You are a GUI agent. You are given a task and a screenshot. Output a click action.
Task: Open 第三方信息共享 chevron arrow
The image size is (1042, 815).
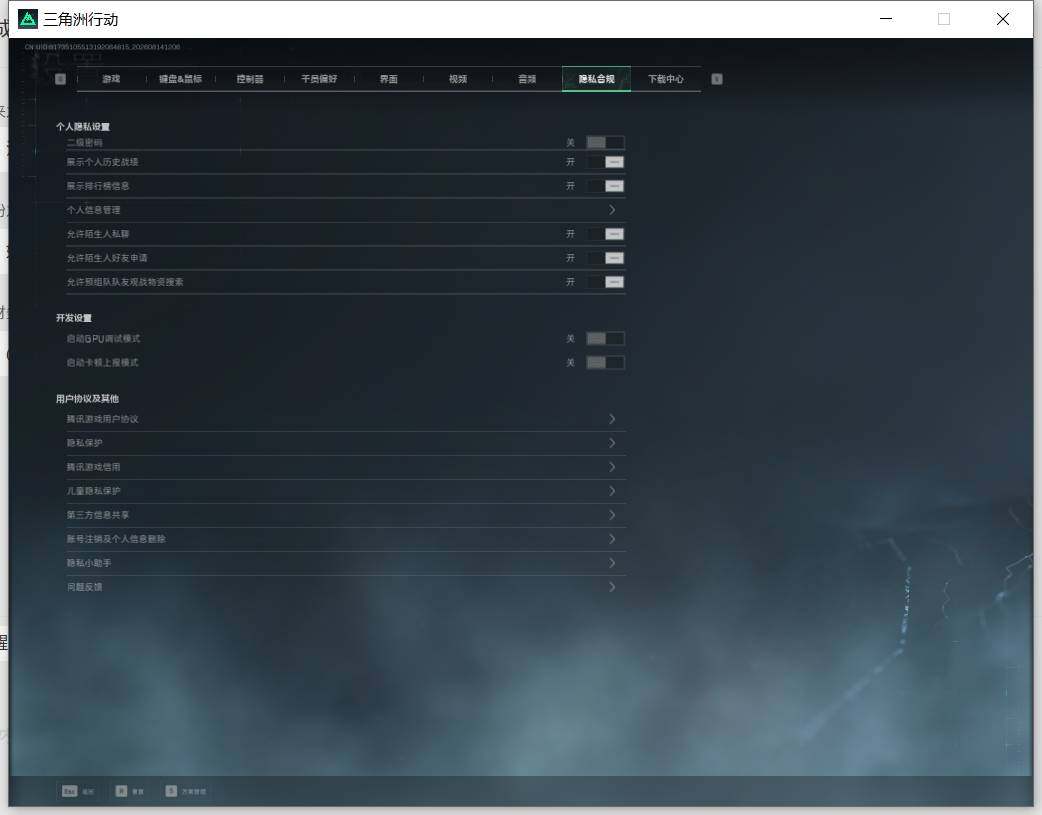612,515
